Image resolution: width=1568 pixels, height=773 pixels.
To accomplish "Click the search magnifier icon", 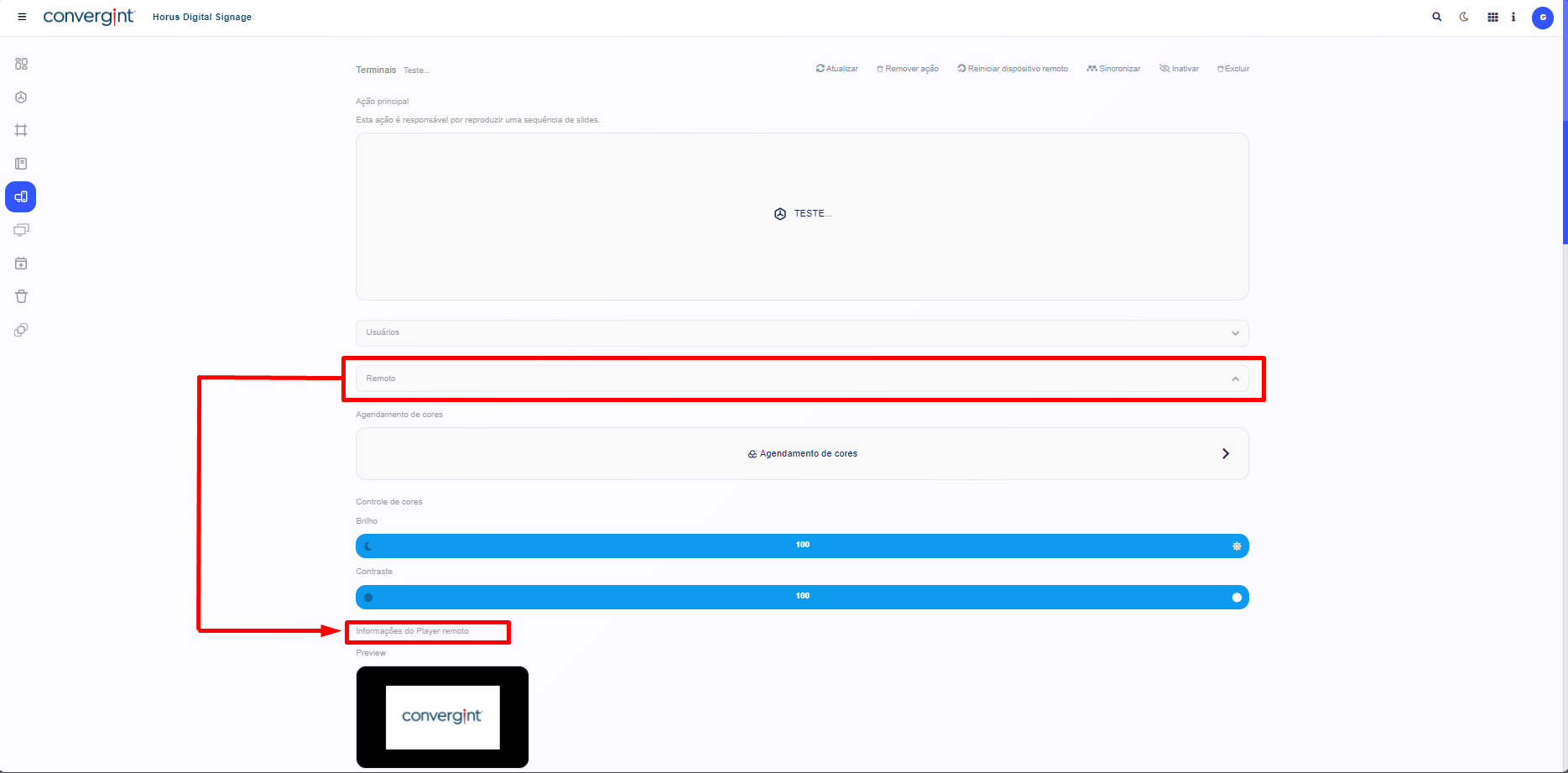I will click(x=1437, y=17).
